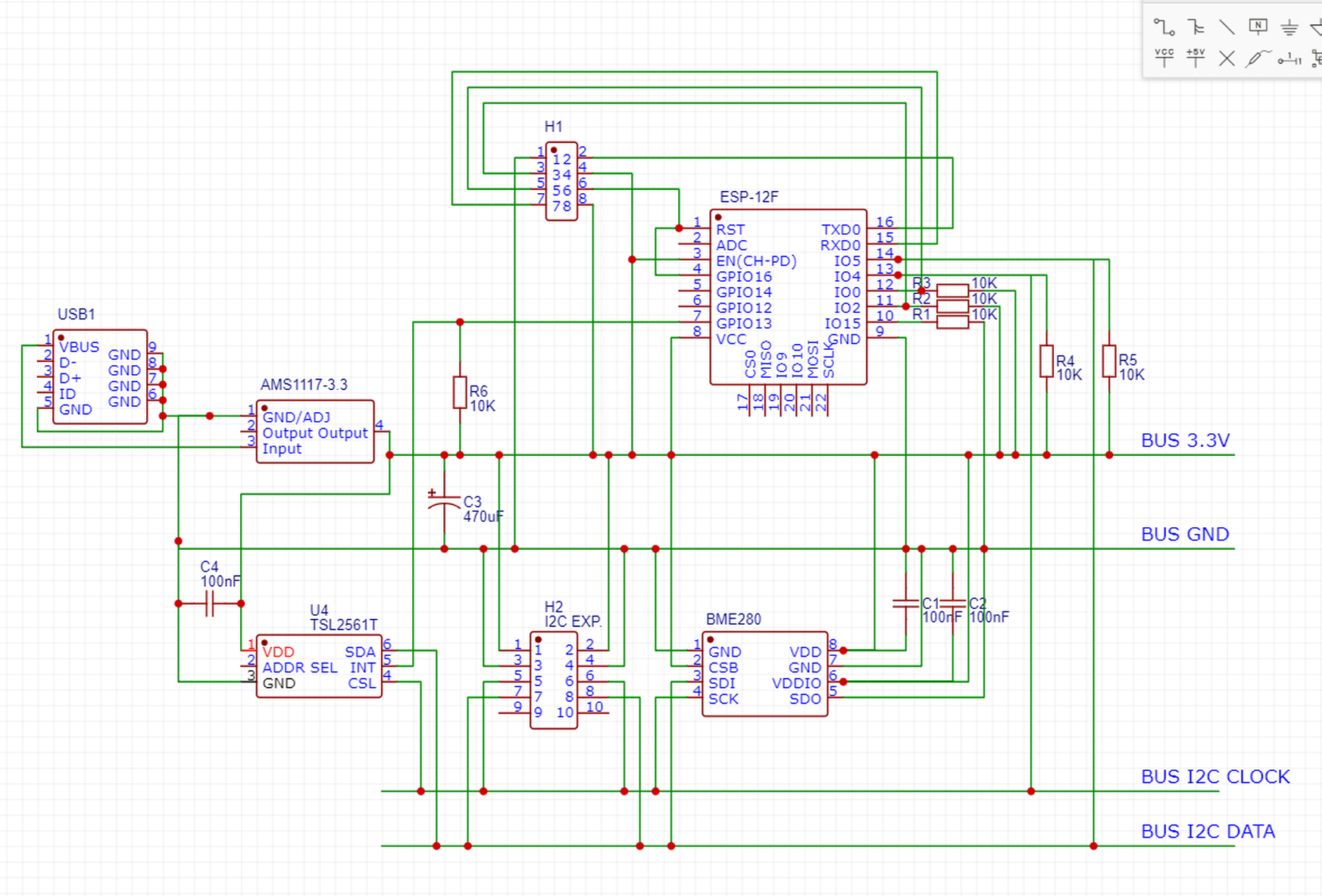
Task: Select the USB1 connector symbol
Action: [98, 375]
